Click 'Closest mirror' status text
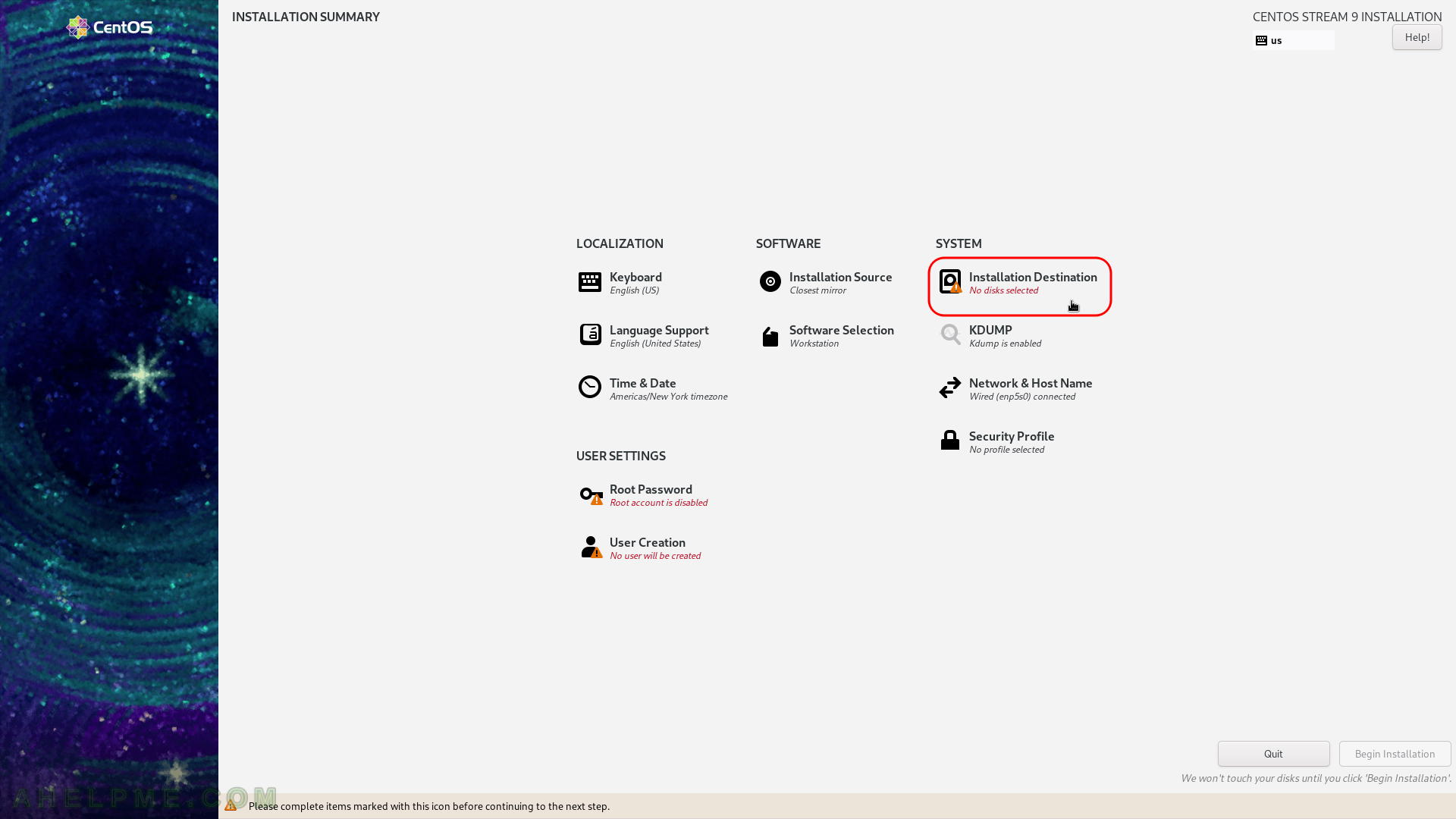1456x819 pixels. pos(817,290)
